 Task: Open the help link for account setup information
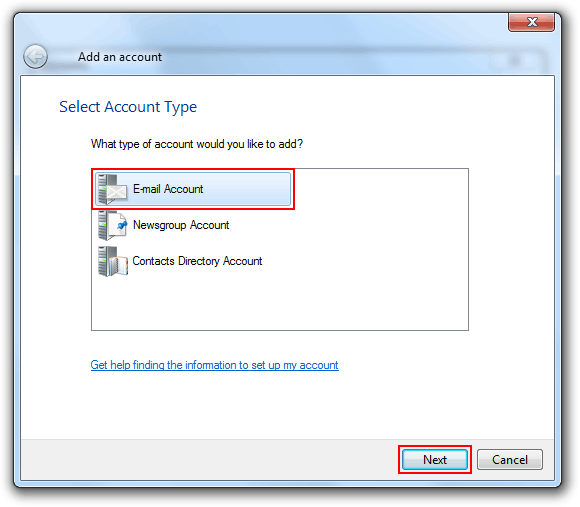pyautogui.click(x=215, y=365)
